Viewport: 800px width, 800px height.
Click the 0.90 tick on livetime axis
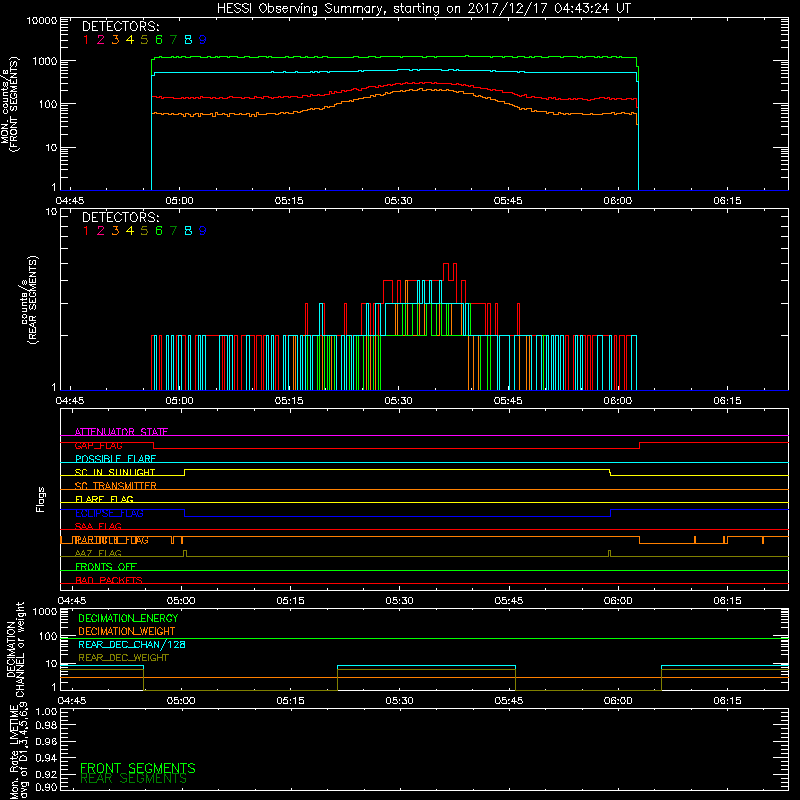[47, 787]
